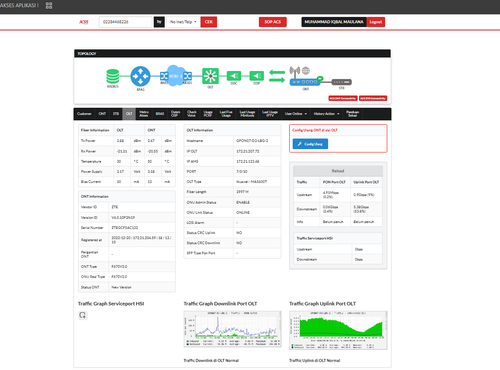Click the green OLT node icon

[210, 76]
